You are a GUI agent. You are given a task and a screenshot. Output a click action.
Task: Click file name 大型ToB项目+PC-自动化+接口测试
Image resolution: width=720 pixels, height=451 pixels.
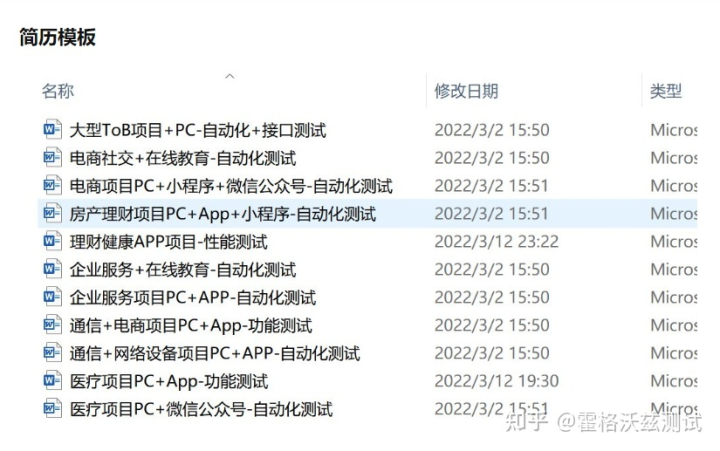[x=198, y=130]
